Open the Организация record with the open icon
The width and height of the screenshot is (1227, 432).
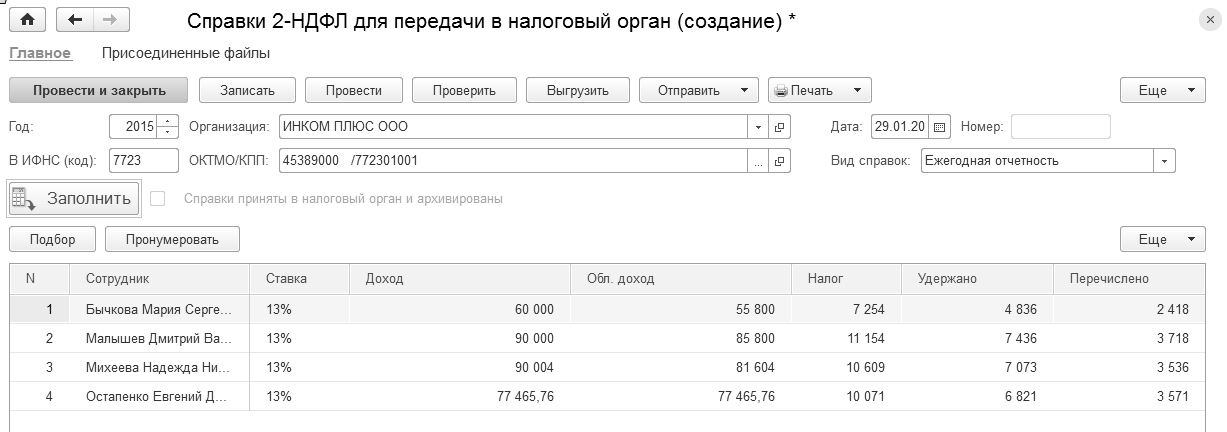[x=780, y=127]
